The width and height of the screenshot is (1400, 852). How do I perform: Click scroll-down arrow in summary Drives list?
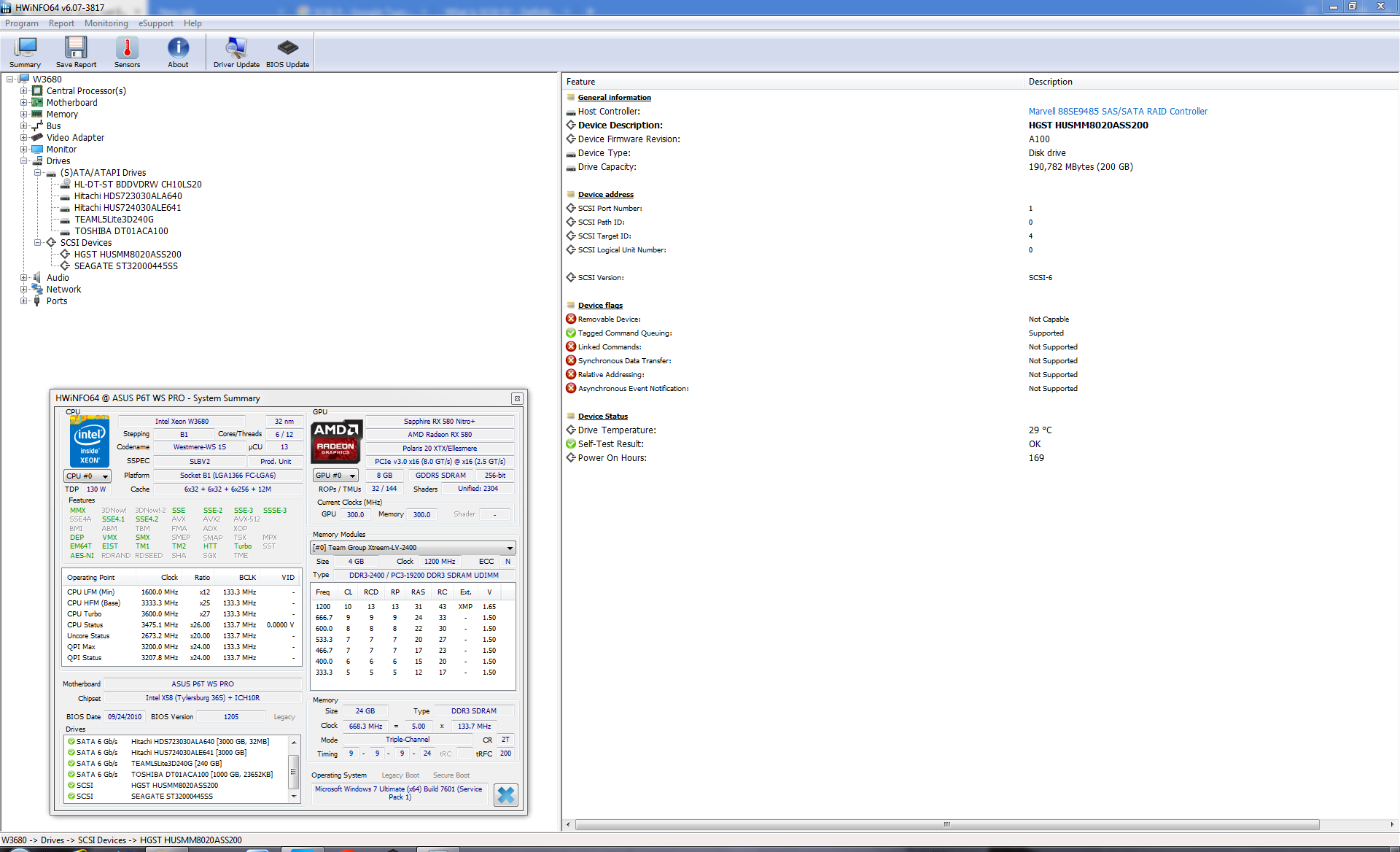(x=294, y=797)
